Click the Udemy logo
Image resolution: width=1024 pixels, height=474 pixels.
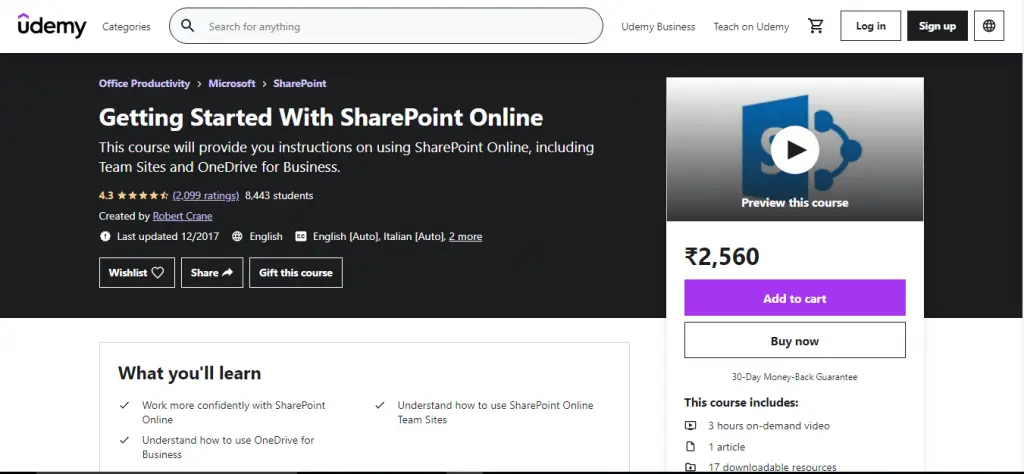pos(52,26)
